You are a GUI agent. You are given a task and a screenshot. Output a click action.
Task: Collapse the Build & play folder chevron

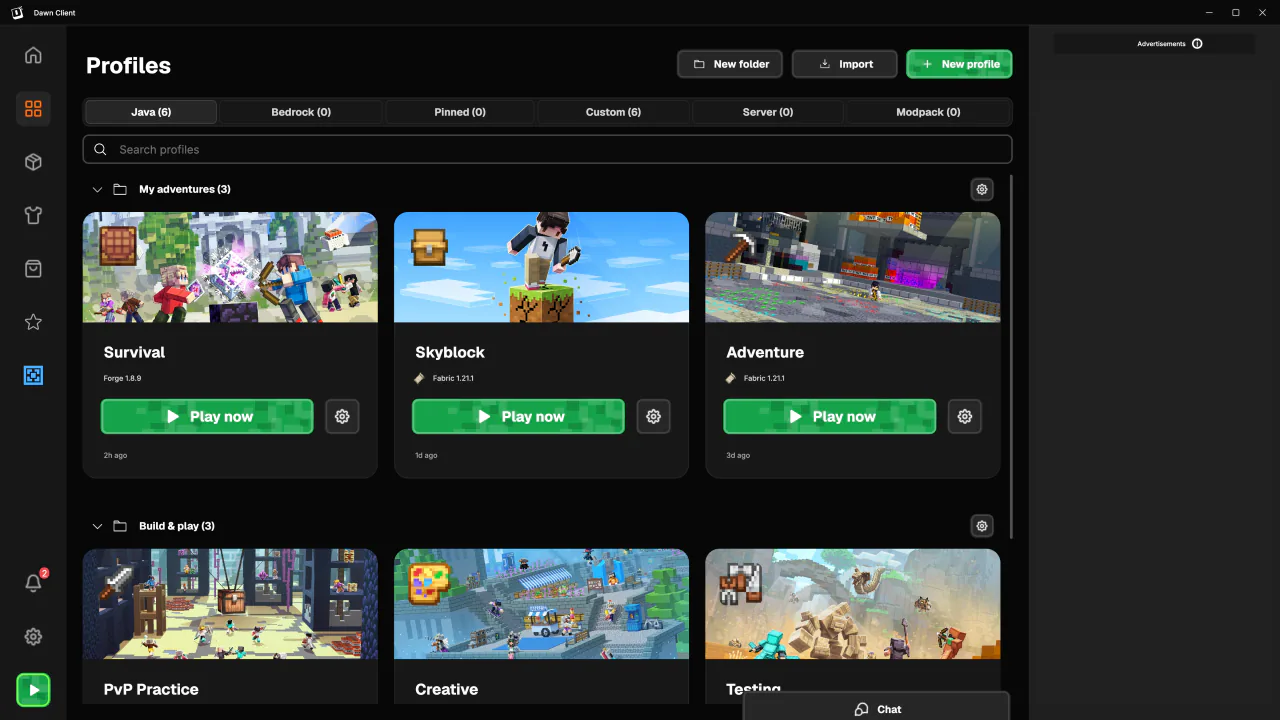[x=97, y=526]
